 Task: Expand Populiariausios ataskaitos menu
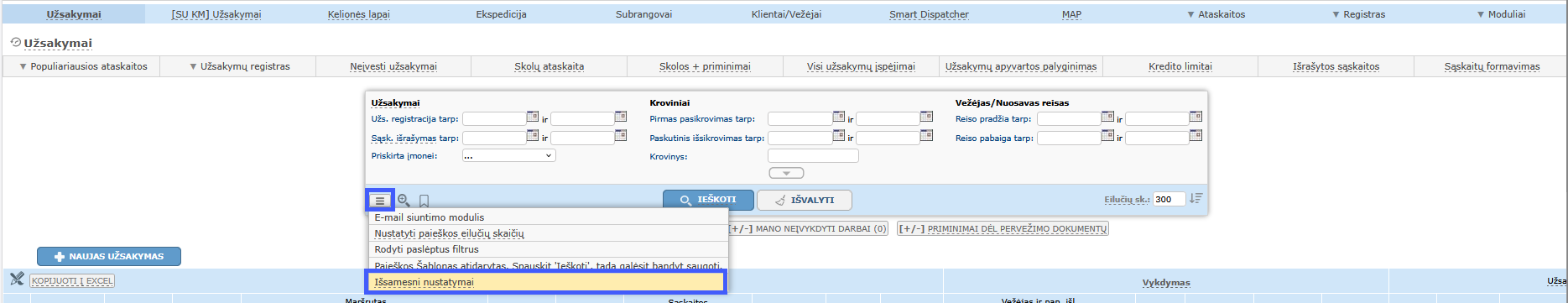click(x=82, y=66)
